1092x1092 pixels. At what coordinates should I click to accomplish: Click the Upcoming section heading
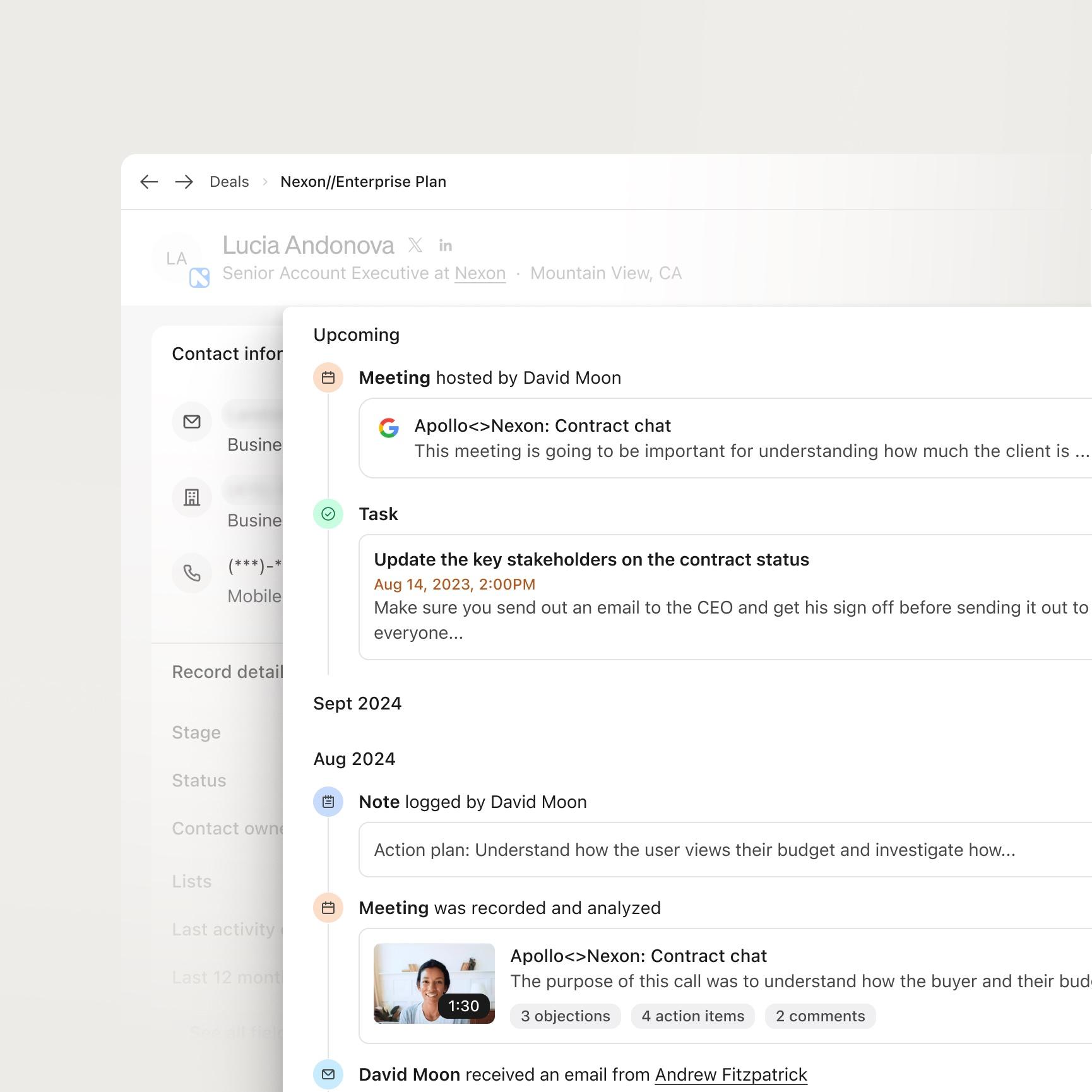pyautogui.click(x=357, y=335)
